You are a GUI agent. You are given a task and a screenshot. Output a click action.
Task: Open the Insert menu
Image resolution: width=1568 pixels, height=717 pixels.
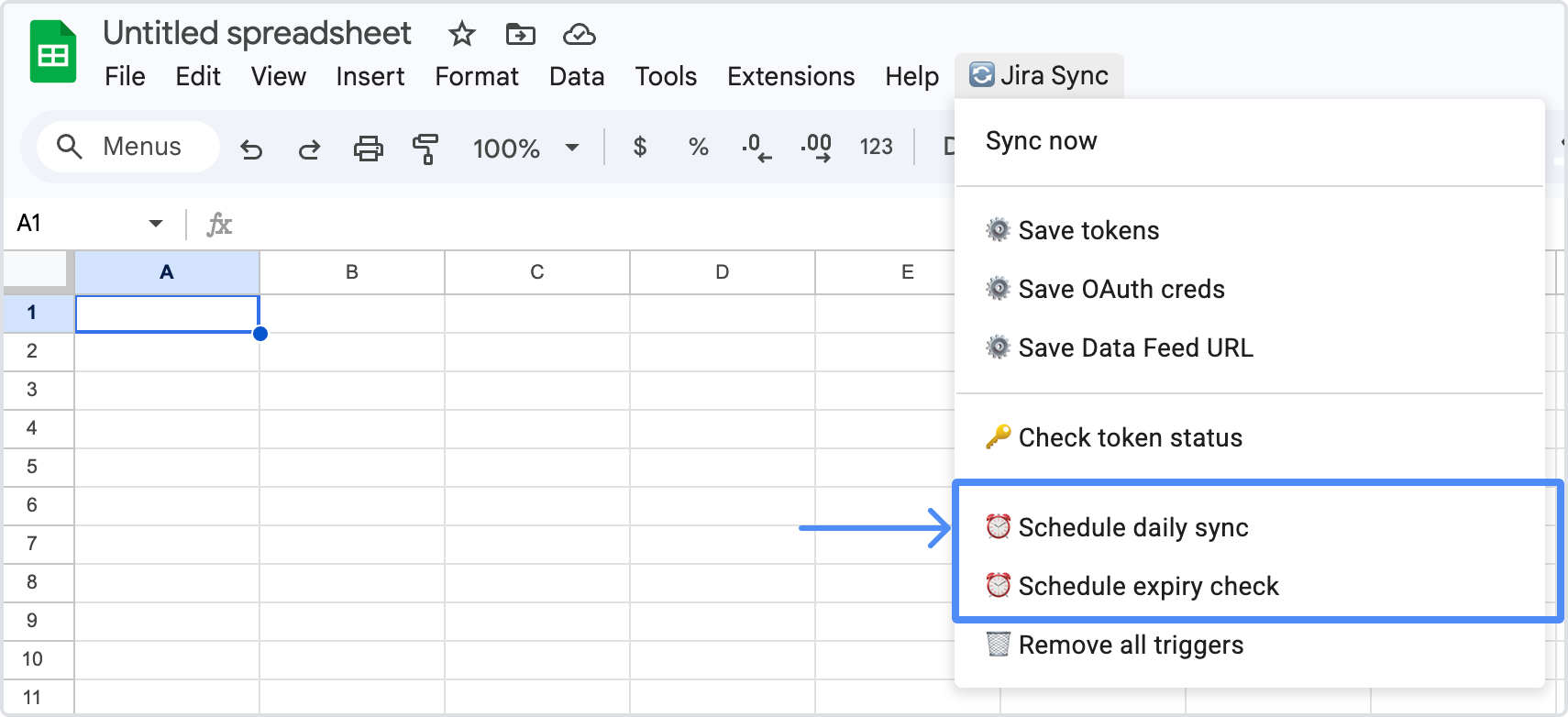pyautogui.click(x=370, y=76)
